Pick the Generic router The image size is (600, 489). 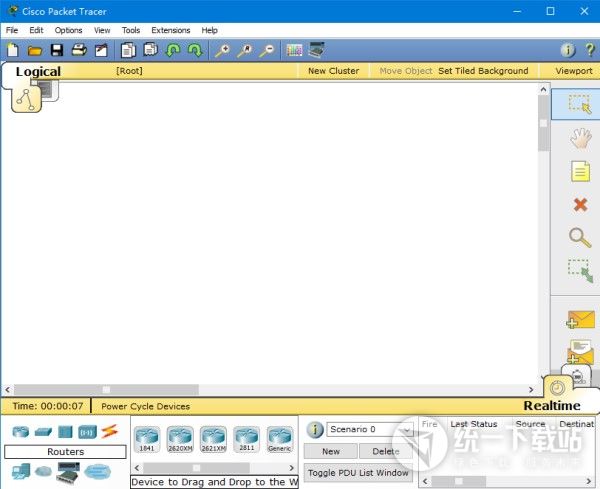280,439
